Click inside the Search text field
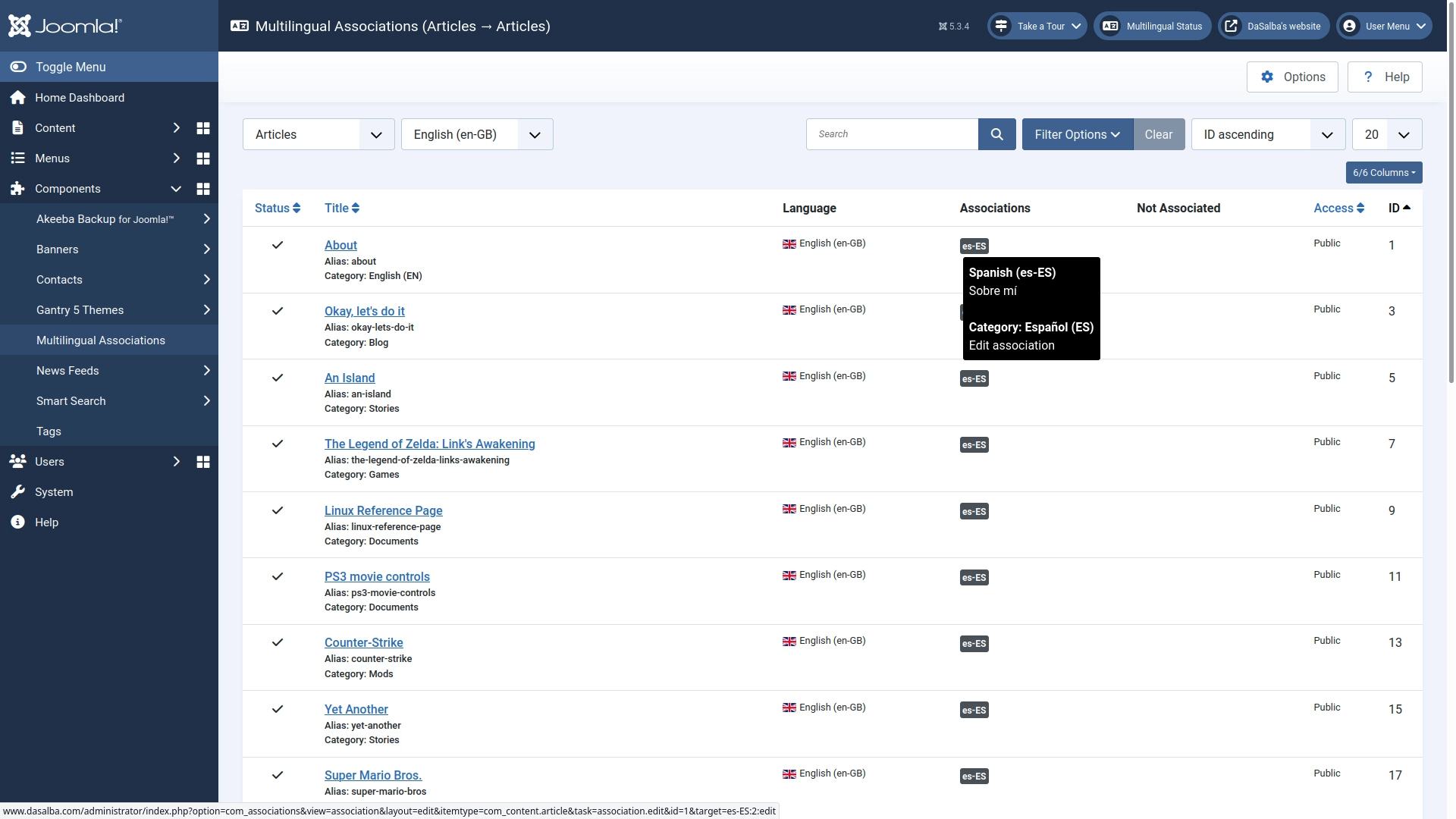Viewport: 1456px width, 819px height. coord(892,133)
